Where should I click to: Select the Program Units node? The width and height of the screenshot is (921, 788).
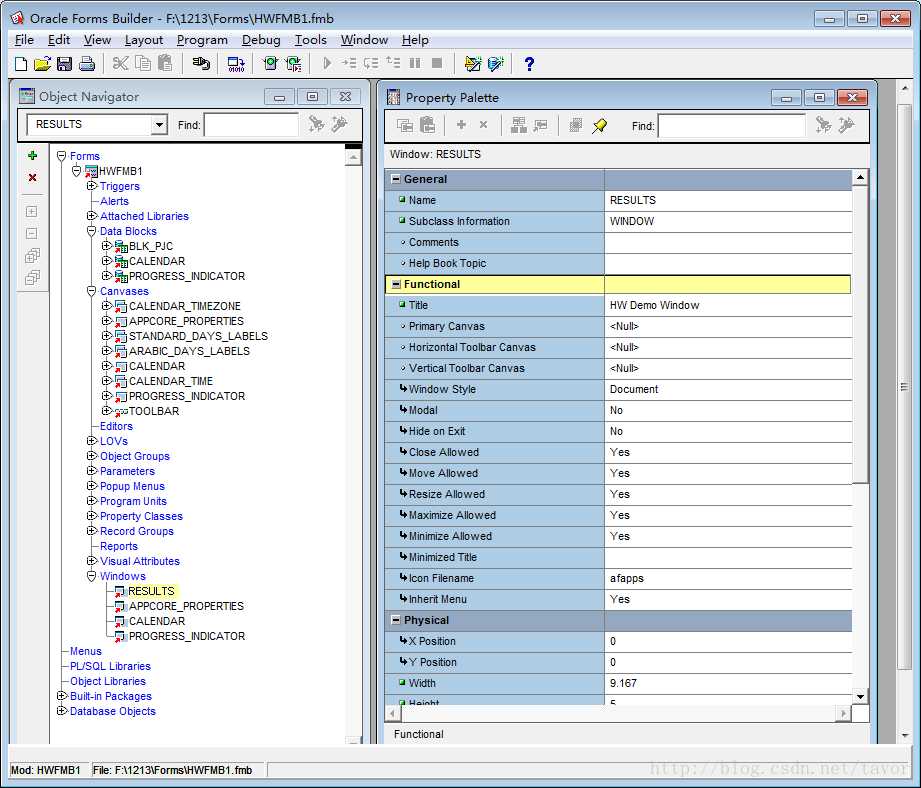coord(133,501)
